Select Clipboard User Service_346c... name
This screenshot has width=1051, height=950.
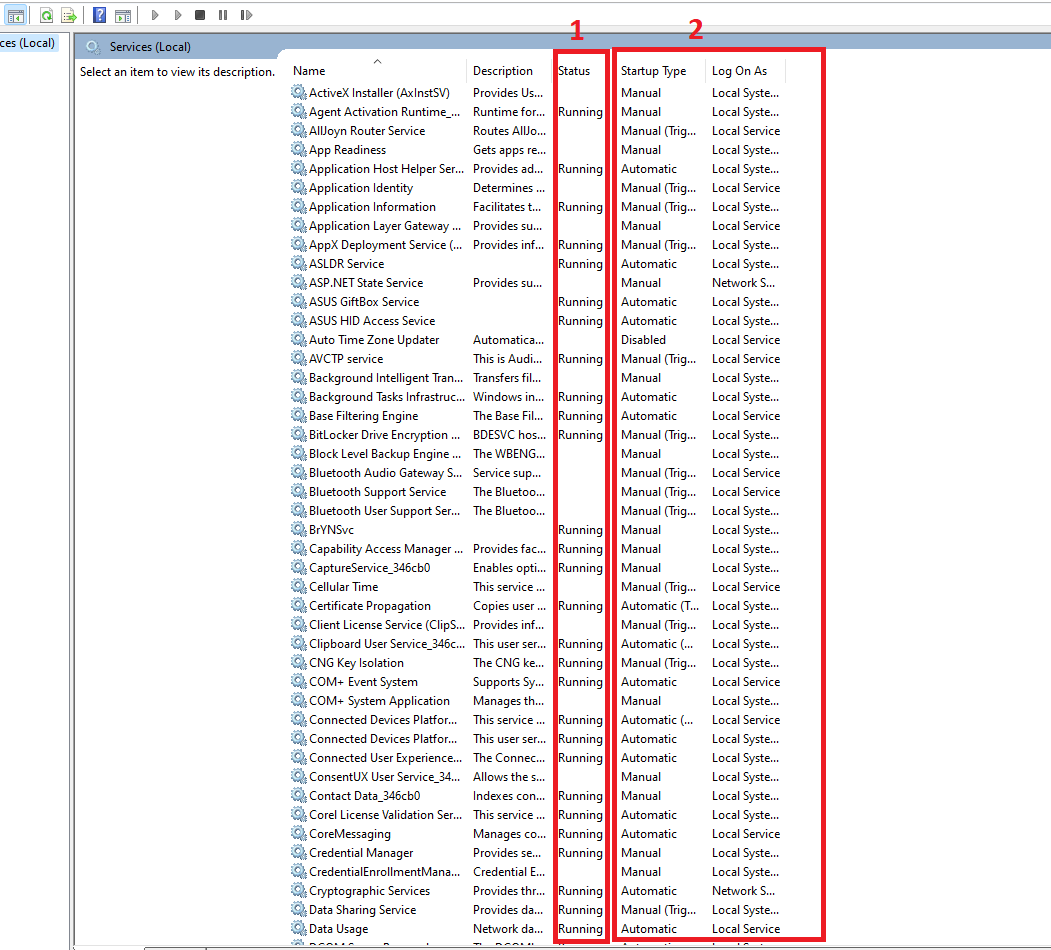point(387,644)
